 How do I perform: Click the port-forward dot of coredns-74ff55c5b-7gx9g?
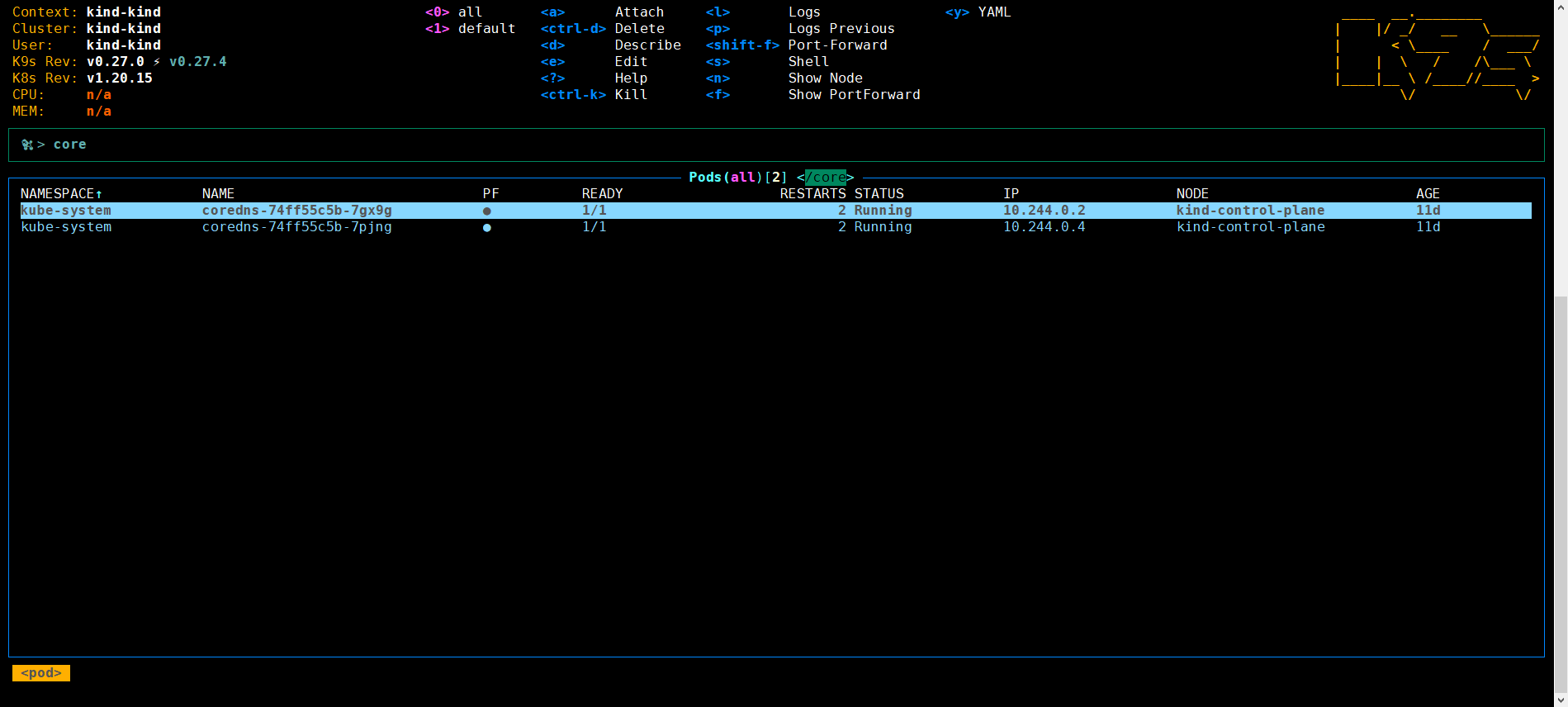(487, 211)
